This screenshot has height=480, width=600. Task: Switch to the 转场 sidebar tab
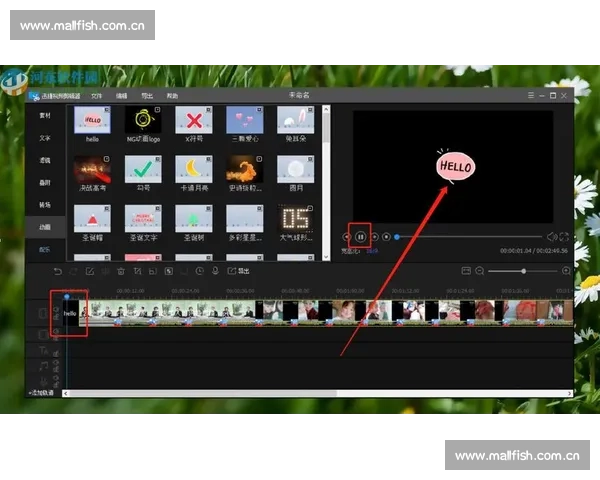pos(45,204)
